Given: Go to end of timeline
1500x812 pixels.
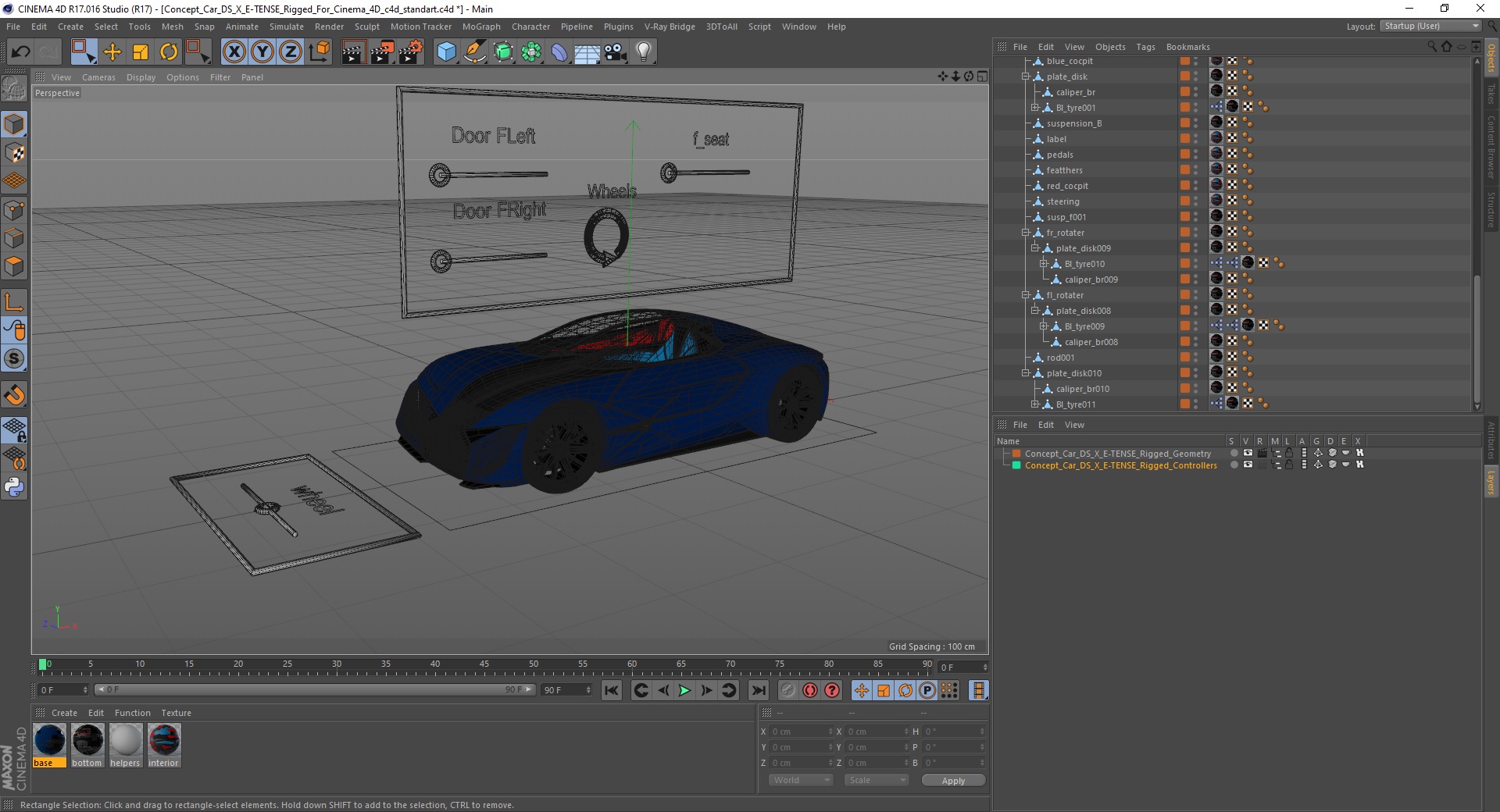Looking at the screenshot, I should coord(758,690).
